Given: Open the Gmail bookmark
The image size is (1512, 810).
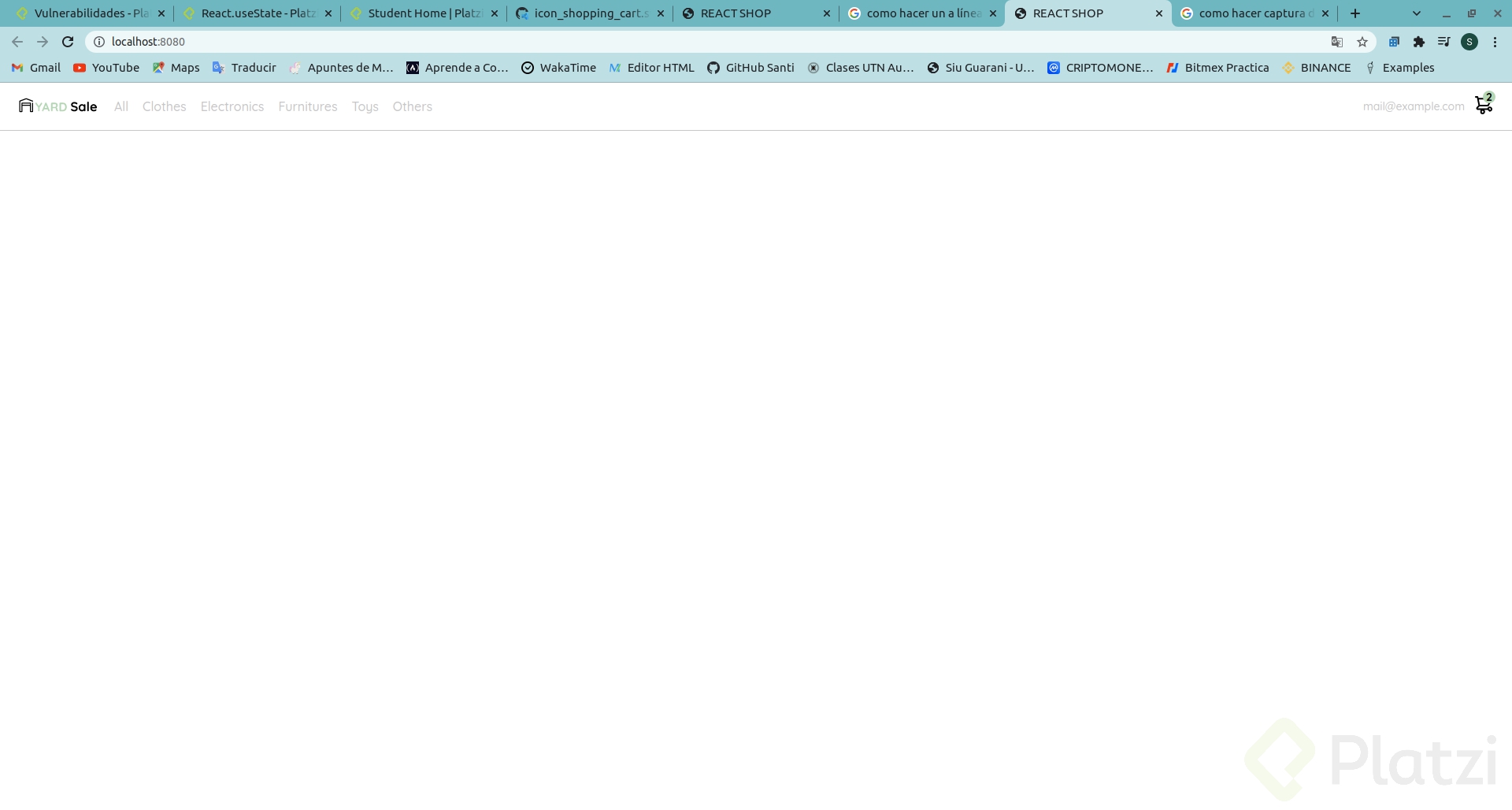Looking at the screenshot, I should 35,68.
